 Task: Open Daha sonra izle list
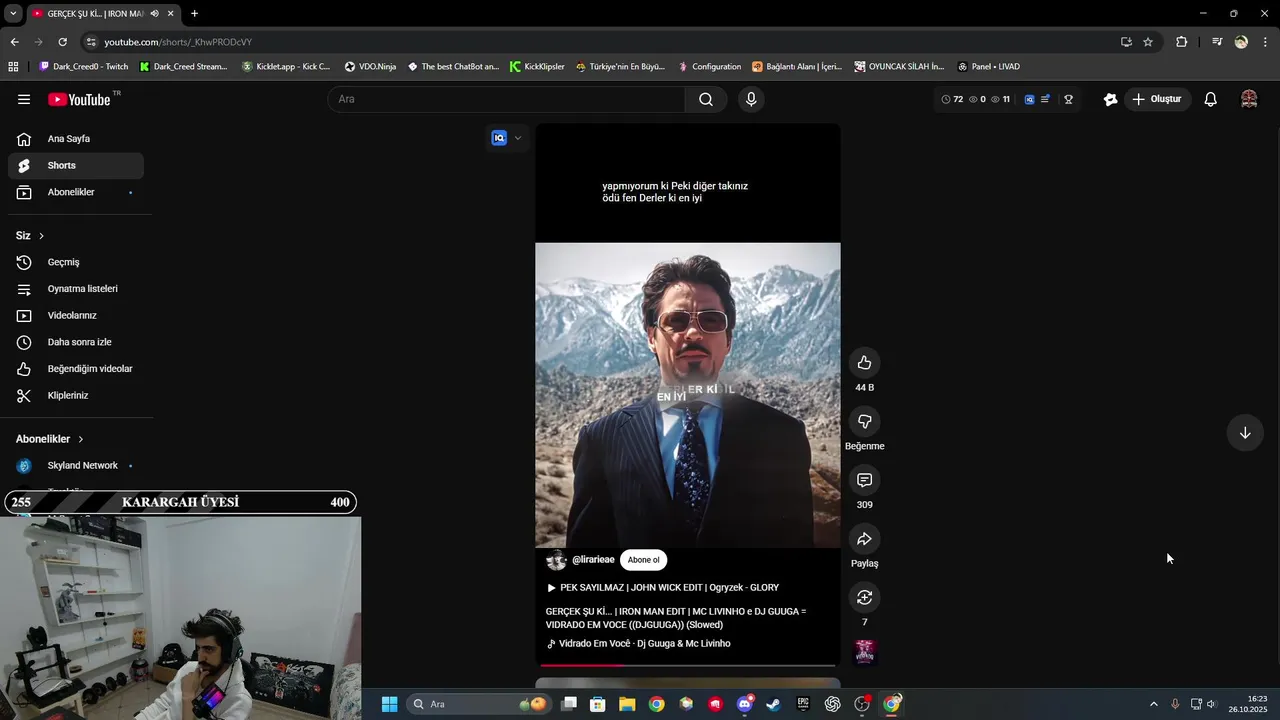(76, 342)
